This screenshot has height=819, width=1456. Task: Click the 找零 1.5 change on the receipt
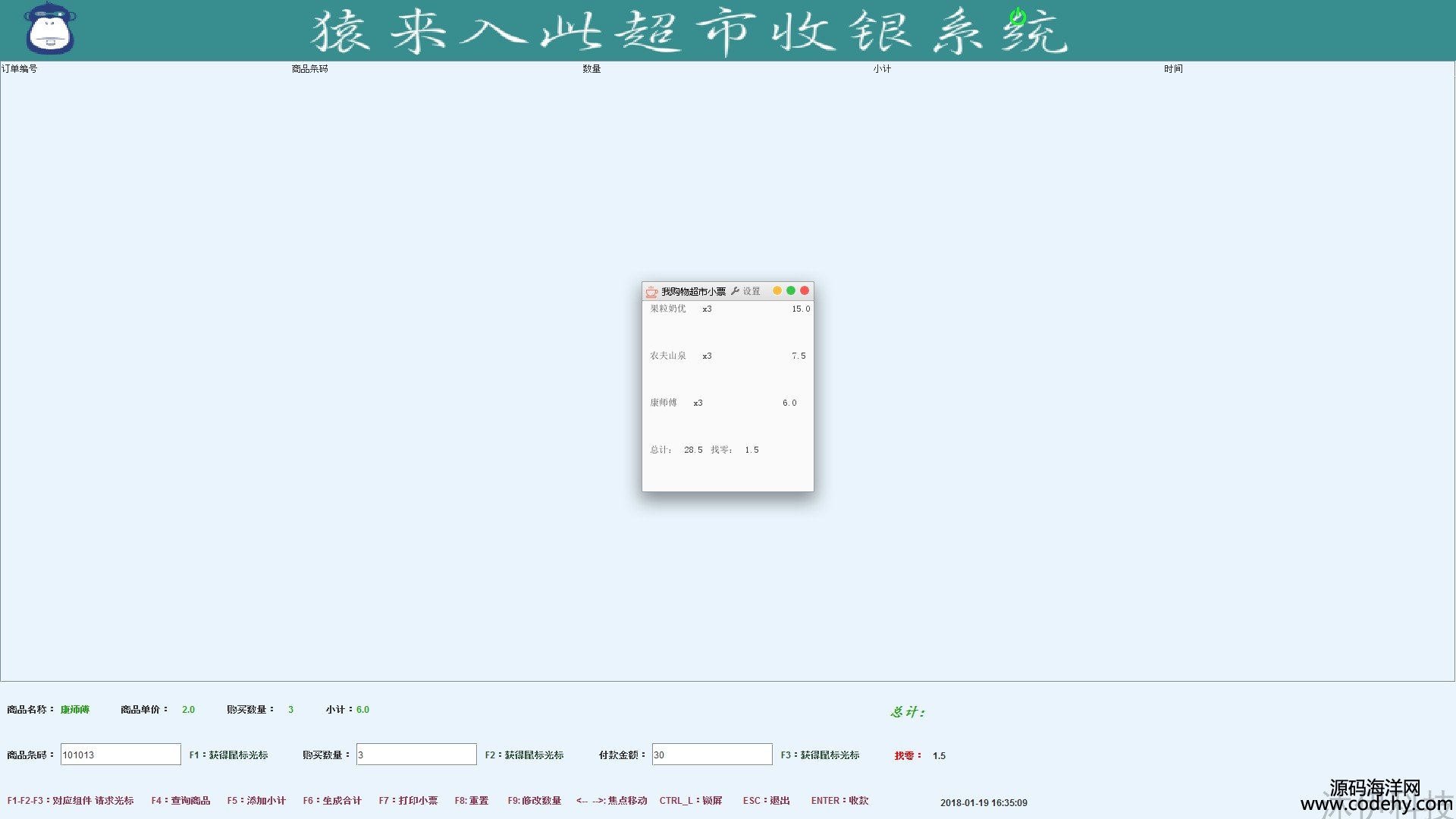(x=735, y=450)
